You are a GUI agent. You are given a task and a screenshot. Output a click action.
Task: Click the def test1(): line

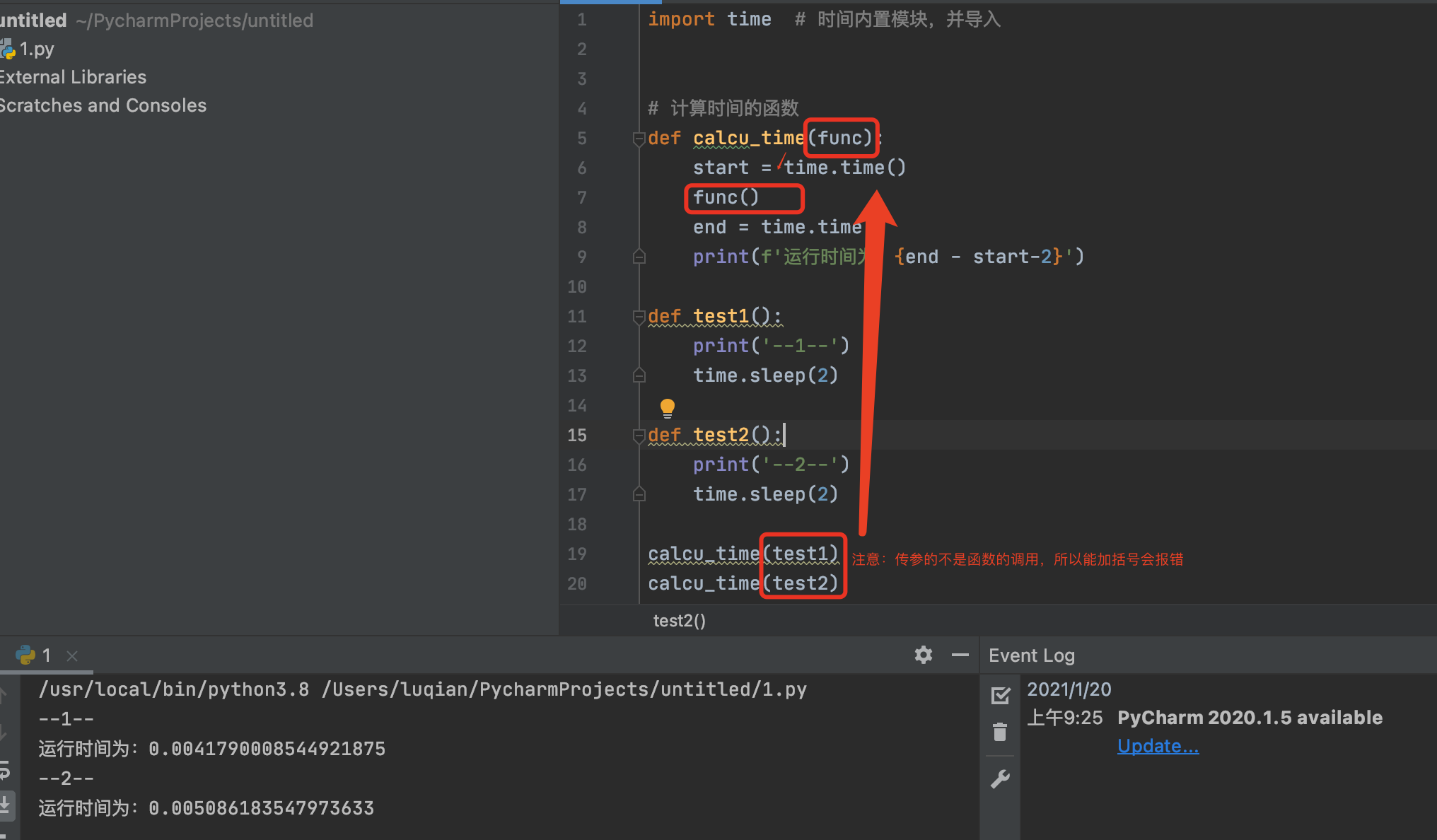point(714,316)
